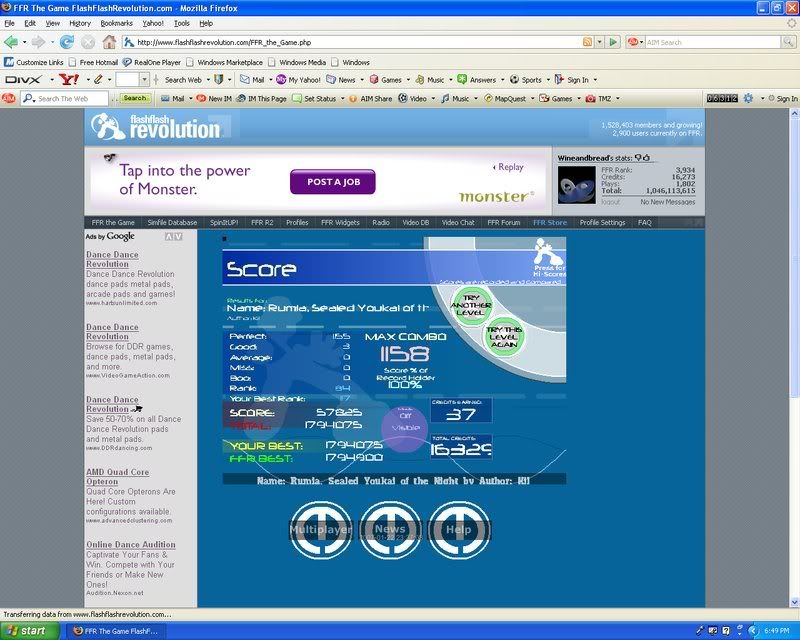Image resolution: width=800 pixels, height=640 pixels.
Task: Click the Firefox Back navigation arrow
Action: tap(11, 42)
